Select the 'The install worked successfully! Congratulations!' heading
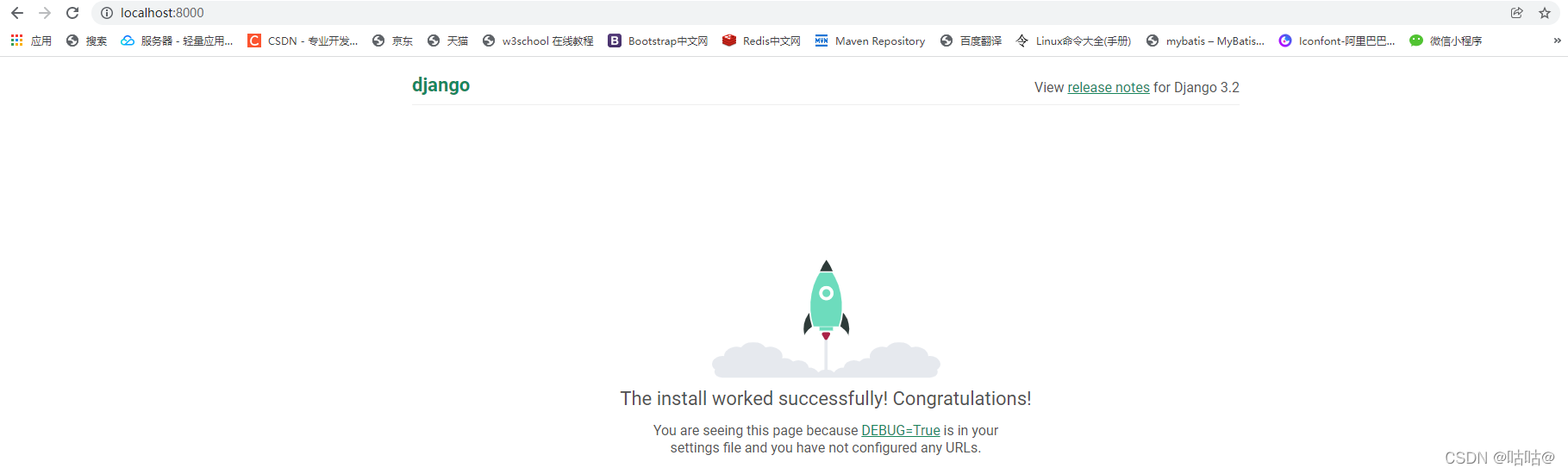The width and height of the screenshot is (1568, 474). 826,398
